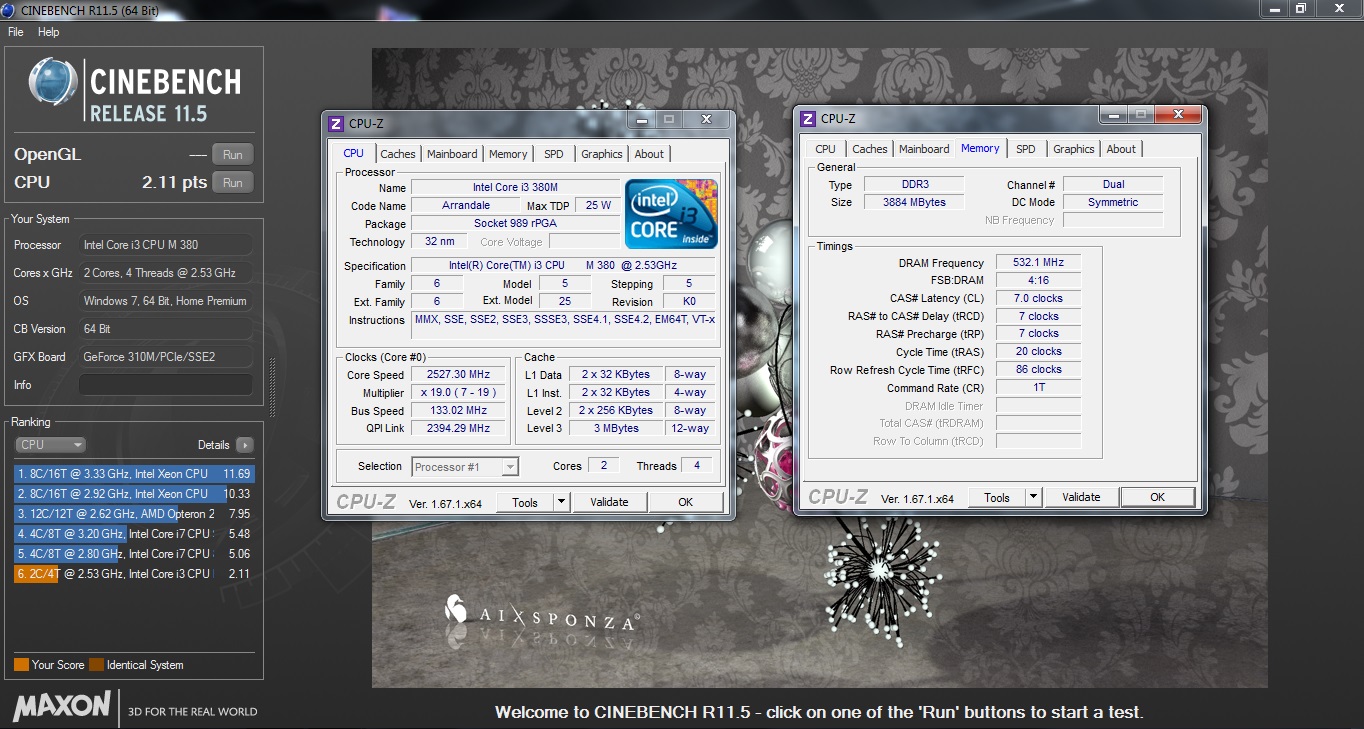This screenshot has width=1364, height=729.
Task: Open Mainboard tab in left CPU-Z window
Action: 452,154
